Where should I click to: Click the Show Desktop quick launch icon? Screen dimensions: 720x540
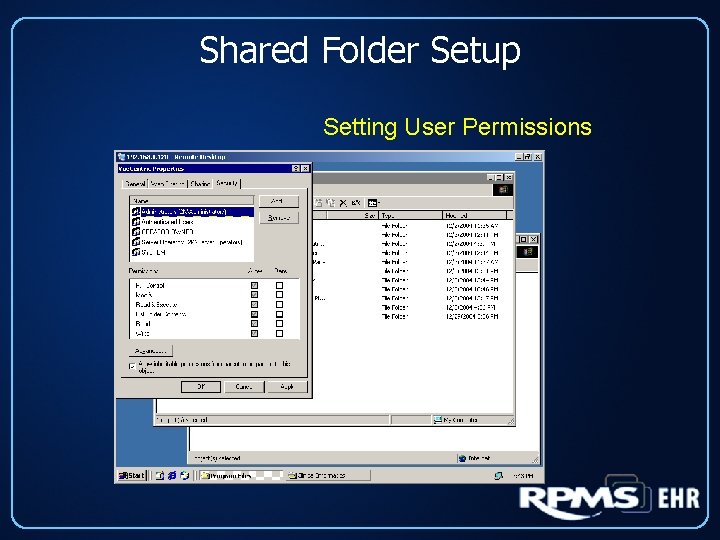[x=159, y=476]
